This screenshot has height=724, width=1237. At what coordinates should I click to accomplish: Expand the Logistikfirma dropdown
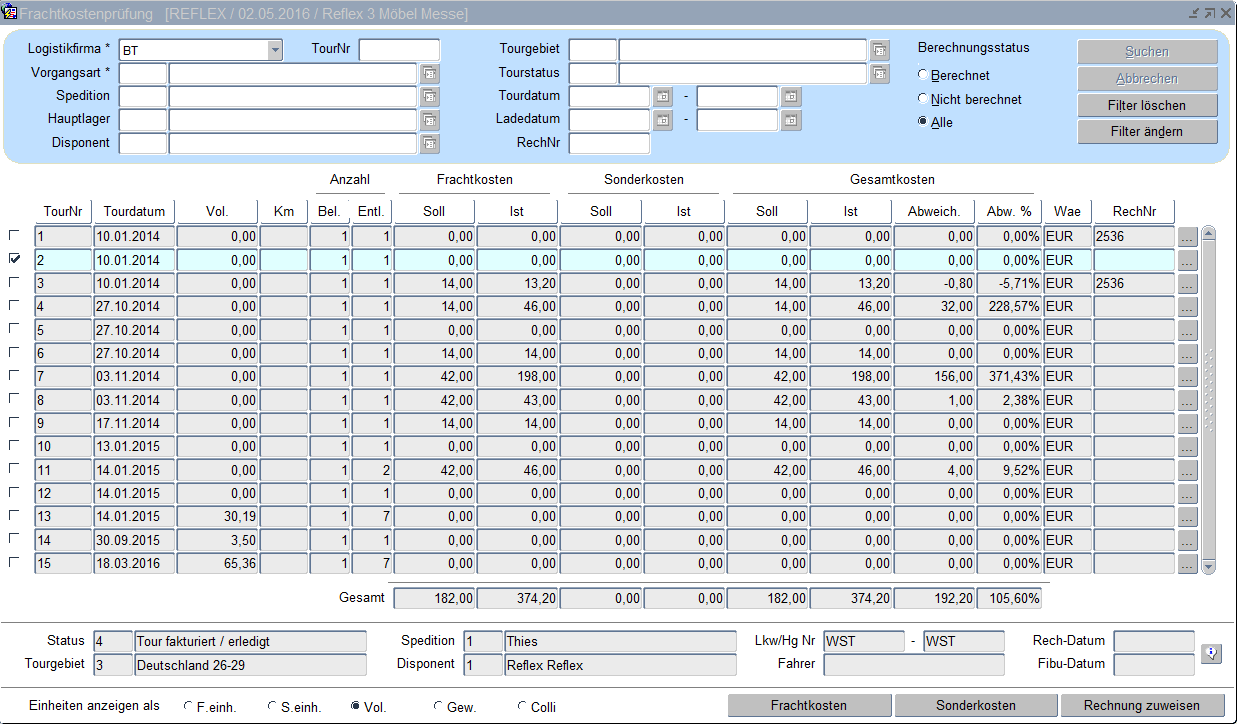tap(275, 50)
